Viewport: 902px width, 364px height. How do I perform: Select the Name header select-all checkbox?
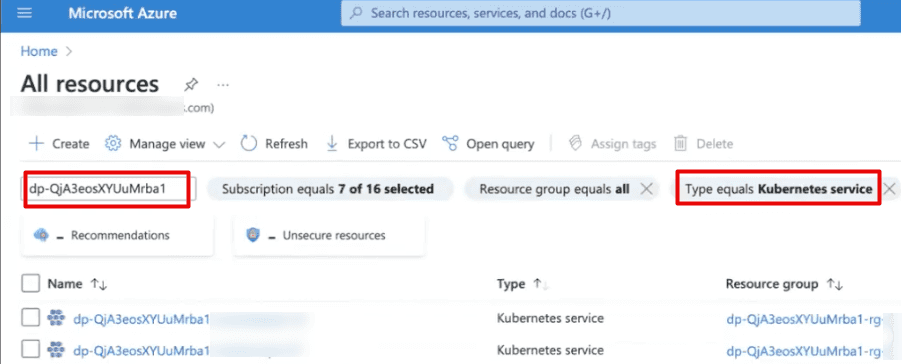point(30,283)
